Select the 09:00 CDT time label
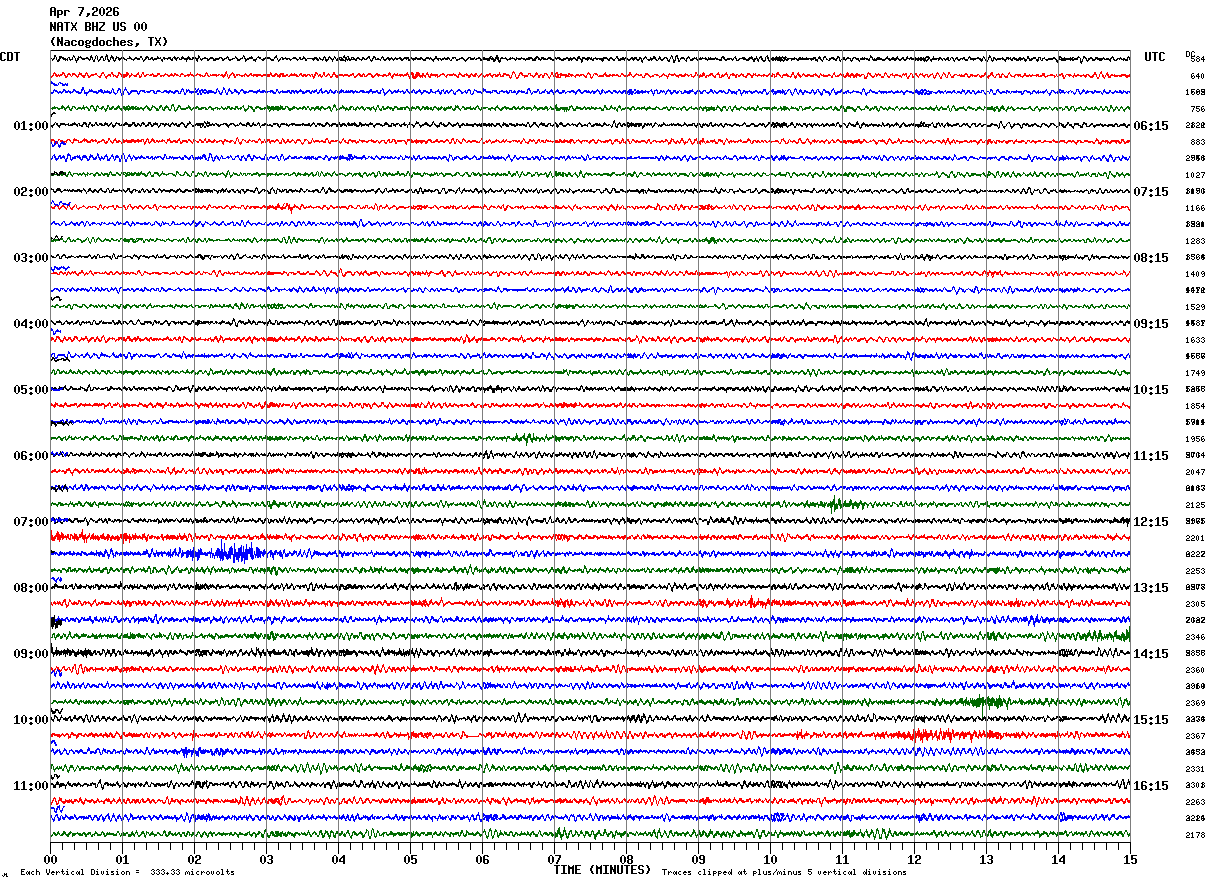The width and height of the screenshot is (1210, 886). click(x=30, y=654)
